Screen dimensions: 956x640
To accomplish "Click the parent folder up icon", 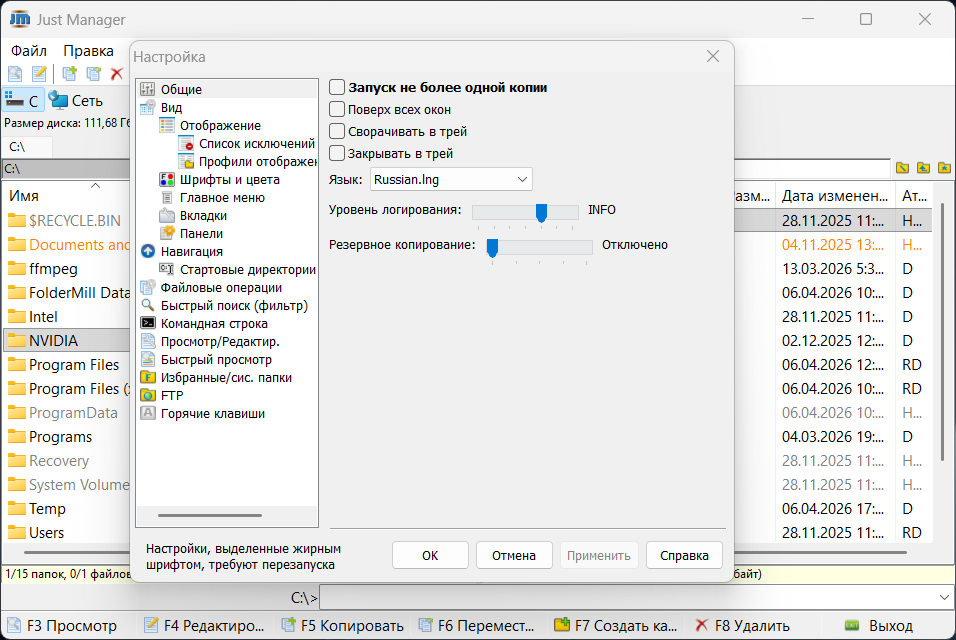I will click(x=923, y=168).
